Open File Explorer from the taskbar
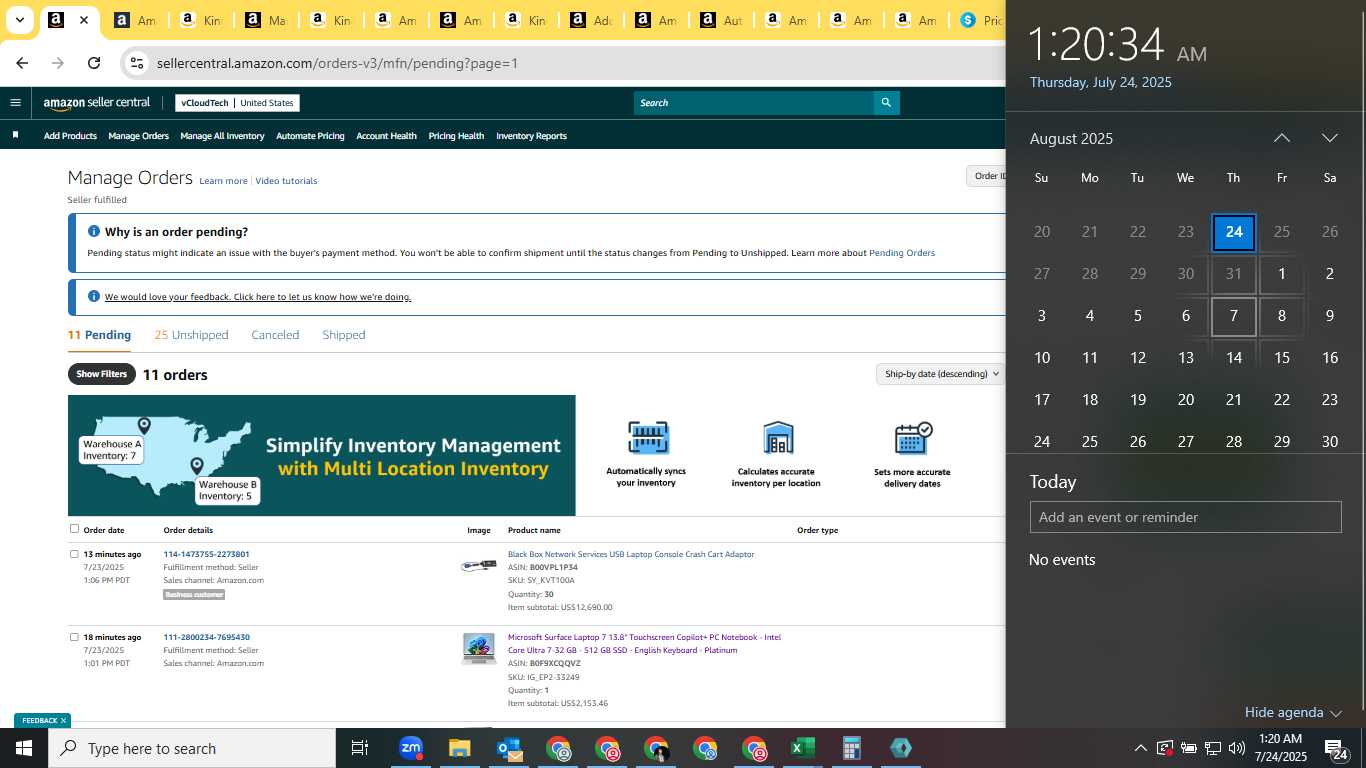This screenshot has width=1366, height=768. 459,748
